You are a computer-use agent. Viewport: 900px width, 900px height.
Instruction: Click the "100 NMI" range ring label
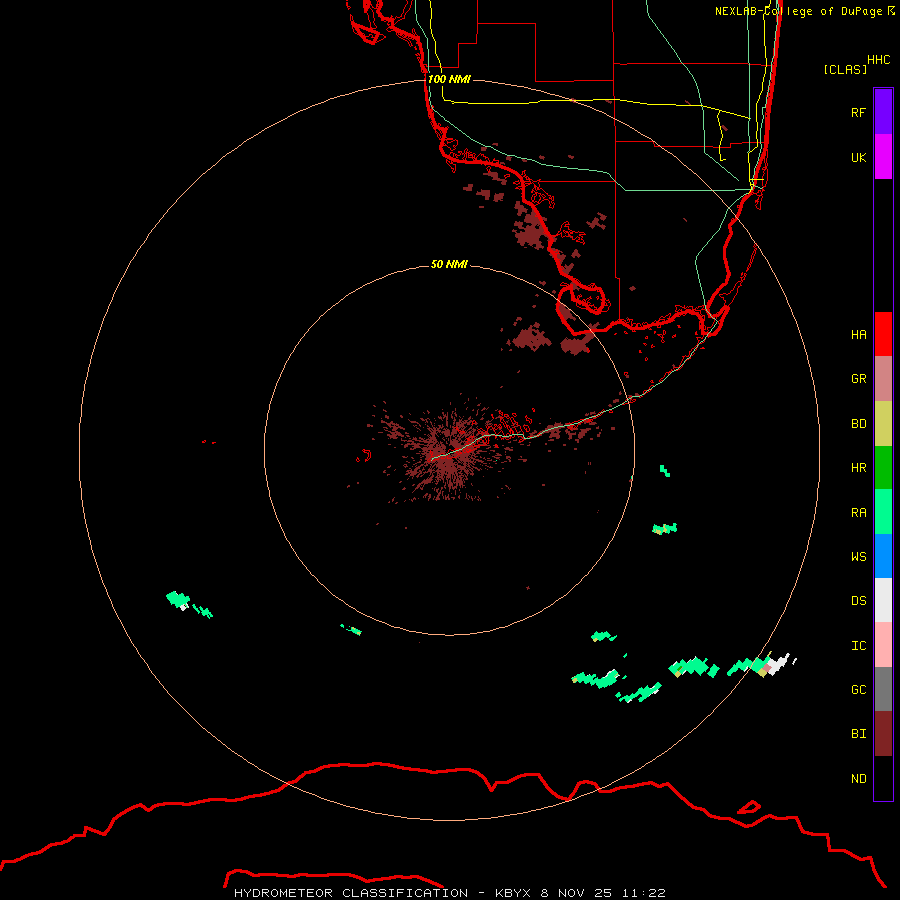click(x=449, y=79)
